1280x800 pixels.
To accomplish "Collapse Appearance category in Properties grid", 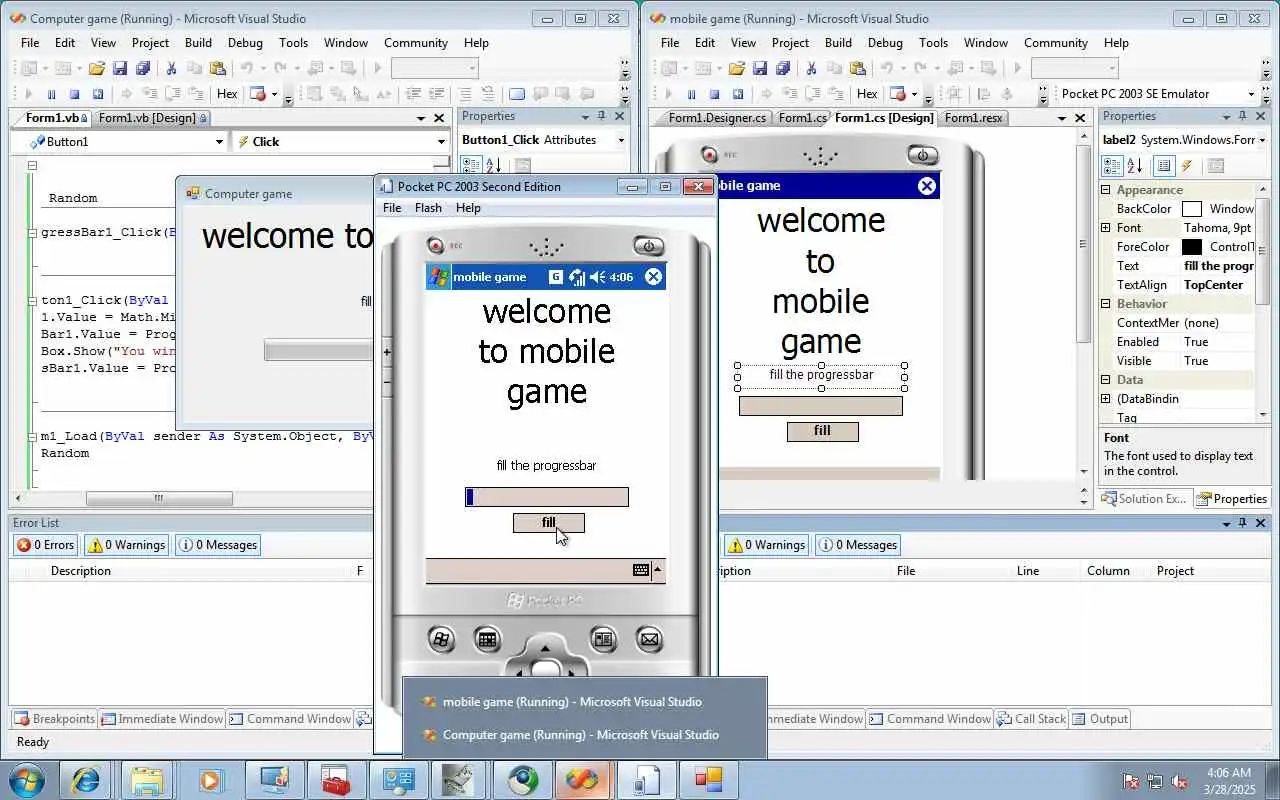I will pyautogui.click(x=1106, y=190).
